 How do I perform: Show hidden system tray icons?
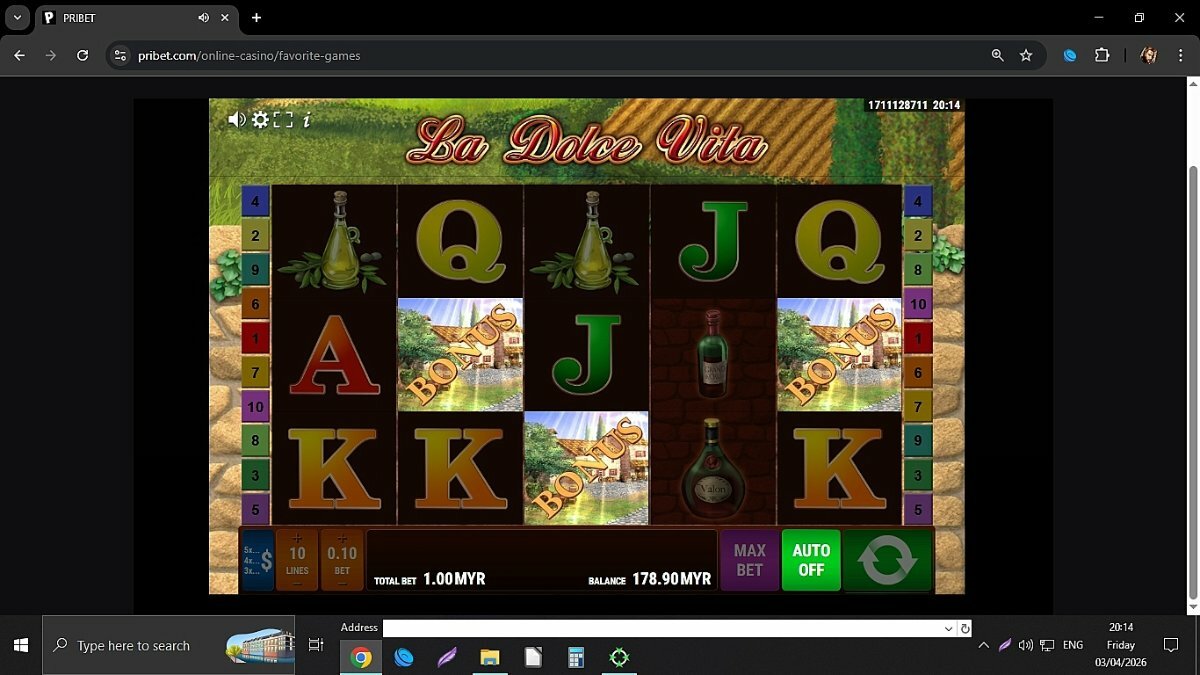(983, 646)
